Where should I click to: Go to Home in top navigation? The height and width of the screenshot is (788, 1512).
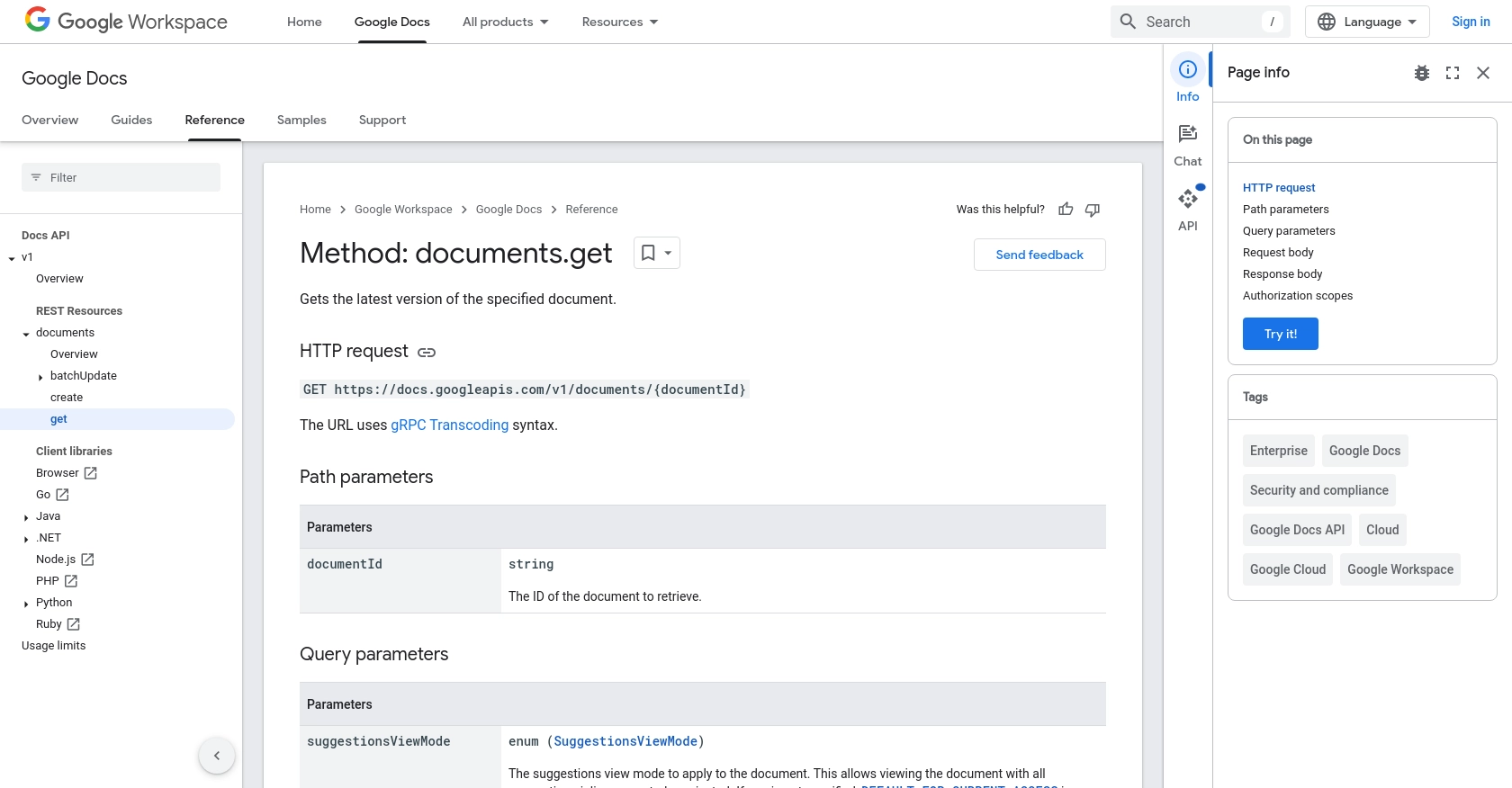pos(304,22)
